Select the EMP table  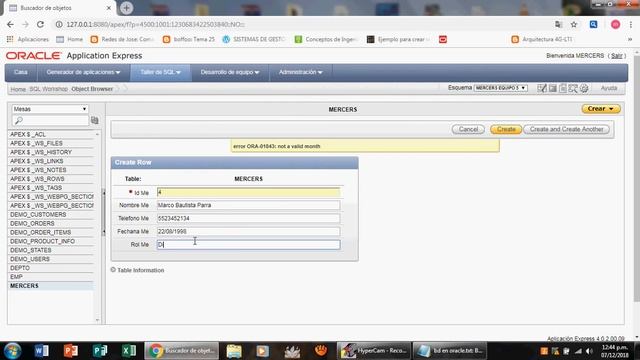tap(16, 277)
